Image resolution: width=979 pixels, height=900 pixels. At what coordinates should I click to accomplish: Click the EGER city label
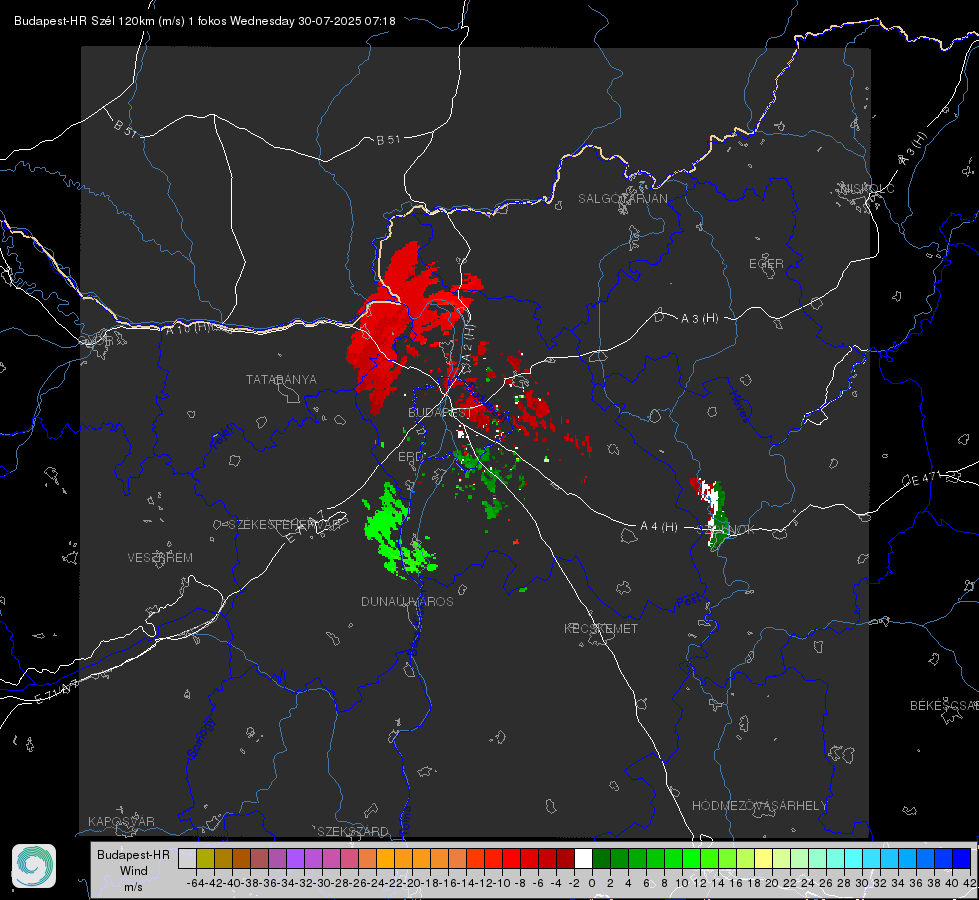(766, 264)
